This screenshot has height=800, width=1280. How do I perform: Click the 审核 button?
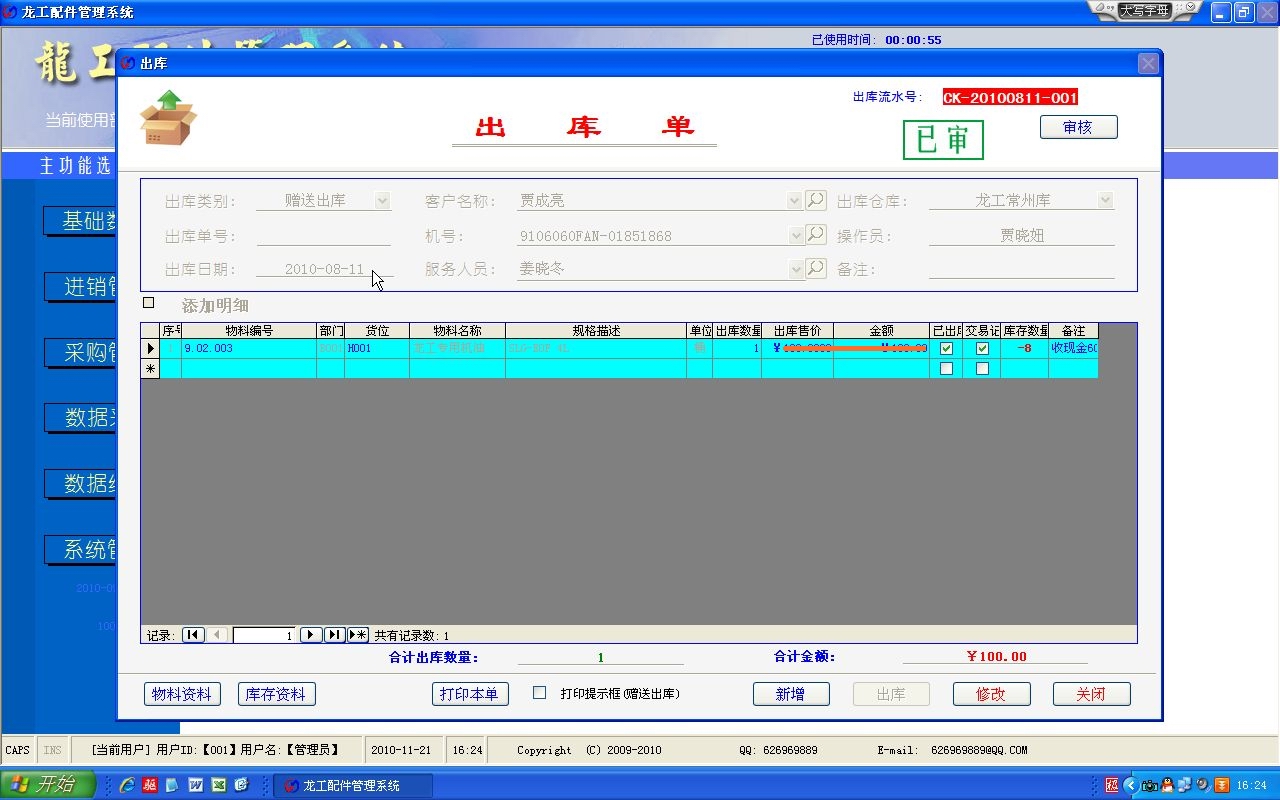1078,127
